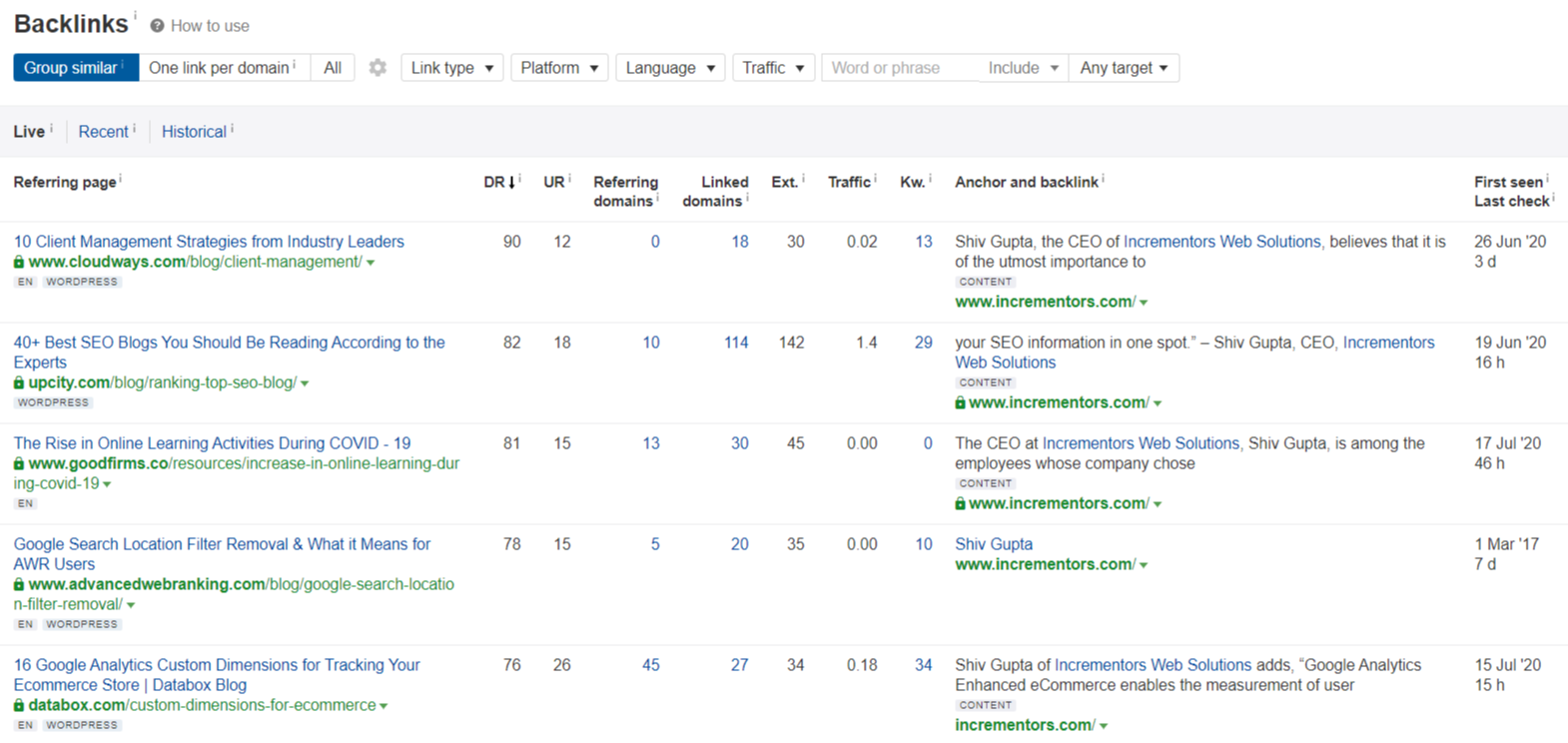Open the Link type dropdown
This screenshot has width=1568, height=743.
pyautogui.click(x=452, y=68)
